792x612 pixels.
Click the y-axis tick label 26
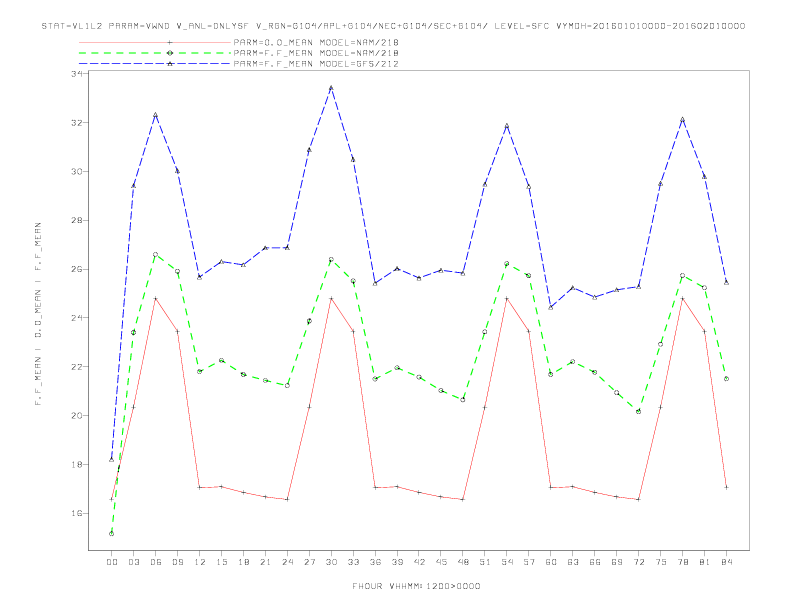[x=76, y=269]
